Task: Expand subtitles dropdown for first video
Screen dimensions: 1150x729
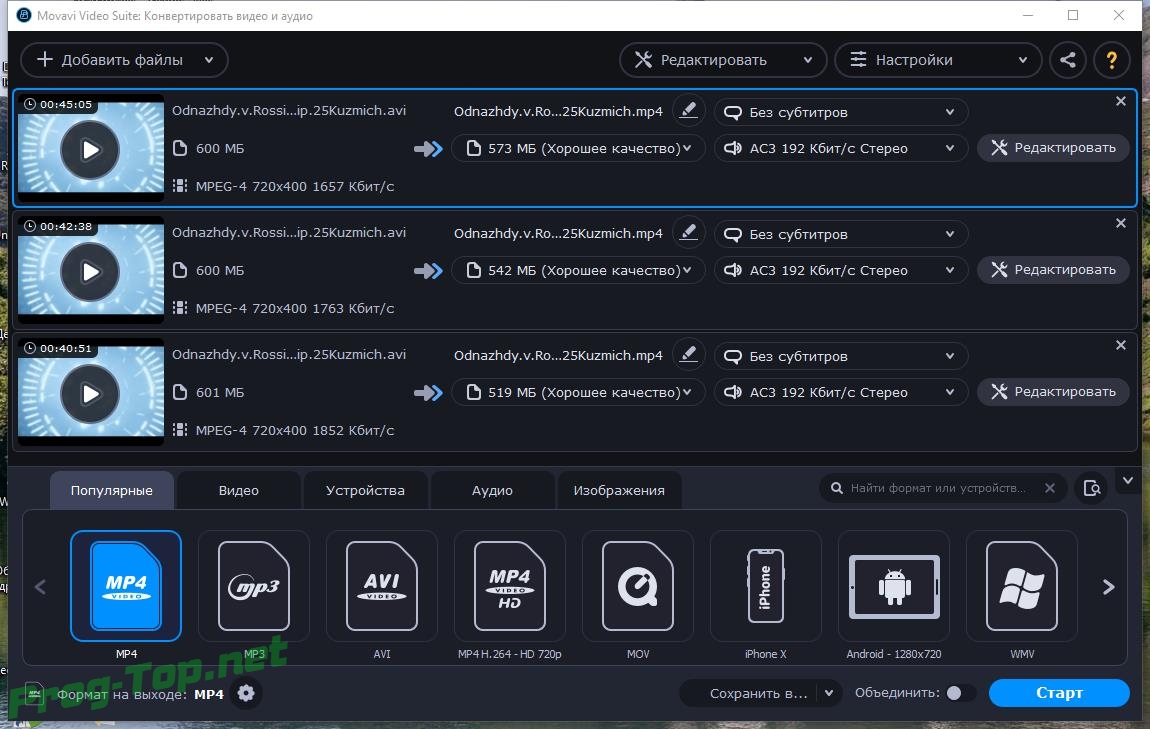Action: 841,113
